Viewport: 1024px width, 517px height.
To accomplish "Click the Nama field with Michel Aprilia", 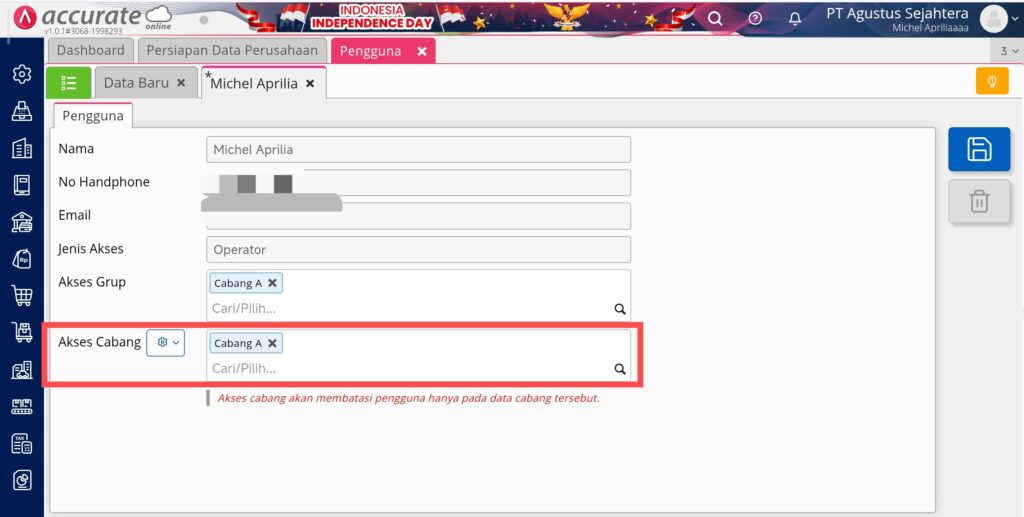I will pos(419,149).
